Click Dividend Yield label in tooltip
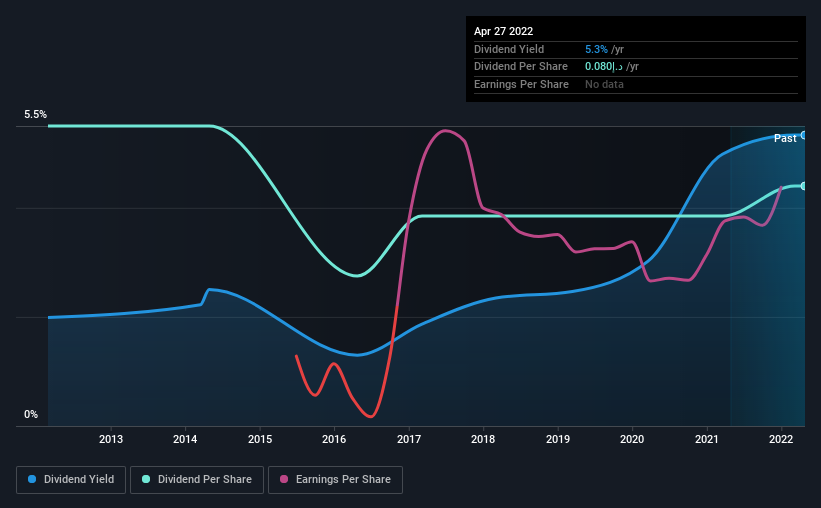Screen dimensions: 821x508 (x=509, y=49)
